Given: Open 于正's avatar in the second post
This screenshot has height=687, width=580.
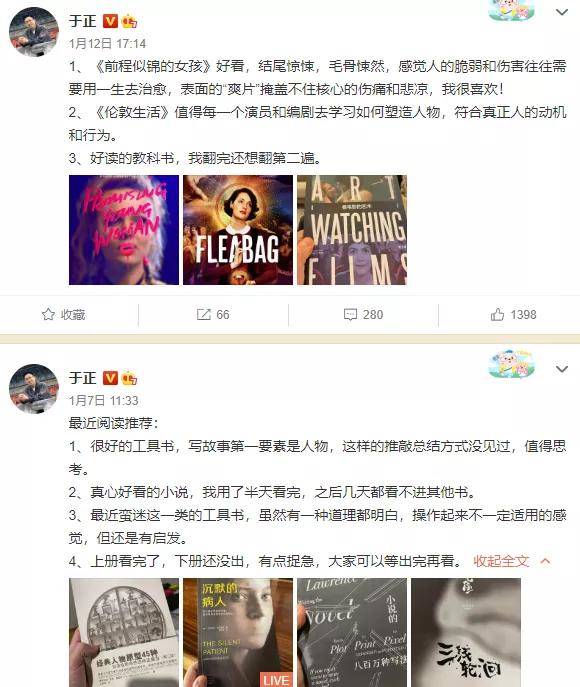Looking at the screenshot, I should tap(34, 389).
